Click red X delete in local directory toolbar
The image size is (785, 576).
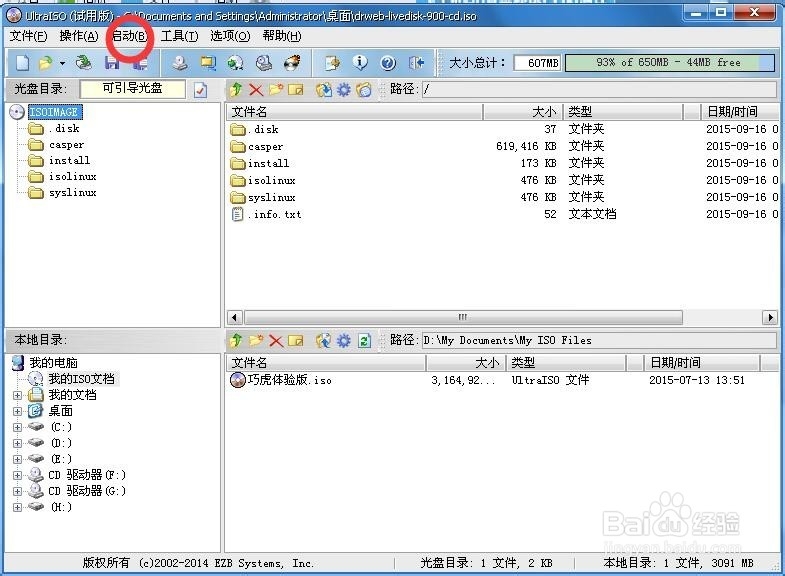tap(276, 341)
